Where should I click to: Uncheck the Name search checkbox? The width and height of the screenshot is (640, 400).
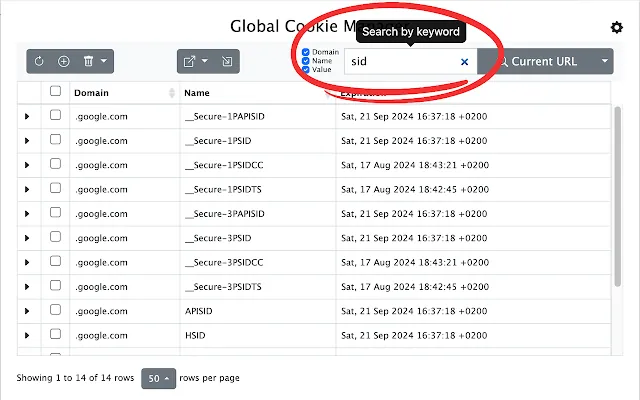[306, 61]
